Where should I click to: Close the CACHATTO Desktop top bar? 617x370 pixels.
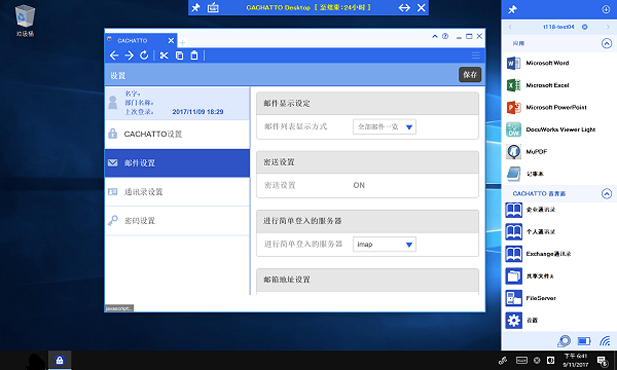pyautogui.click(x=421, y=7)
